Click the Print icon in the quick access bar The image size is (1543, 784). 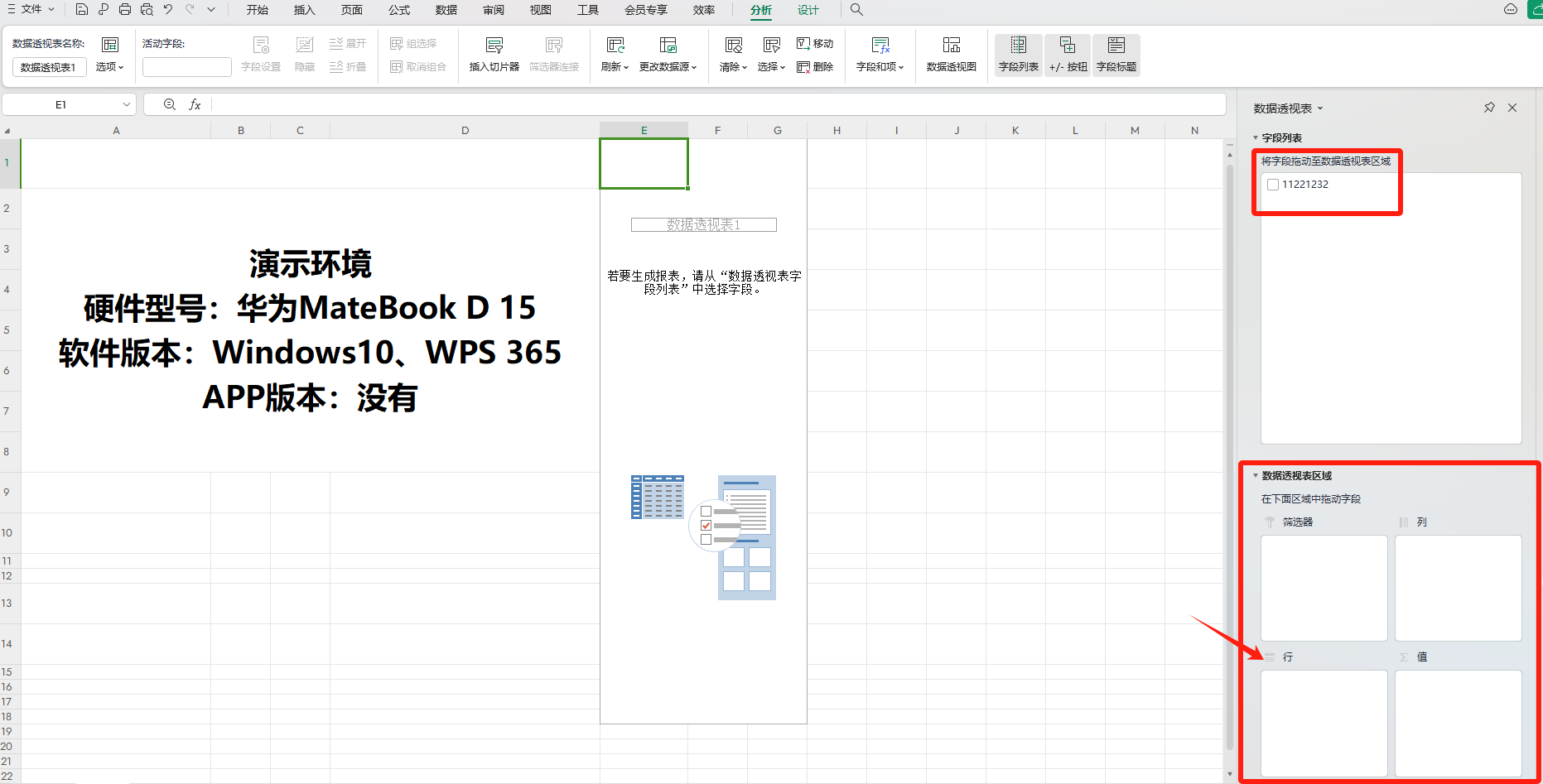[x=125, y=10]
